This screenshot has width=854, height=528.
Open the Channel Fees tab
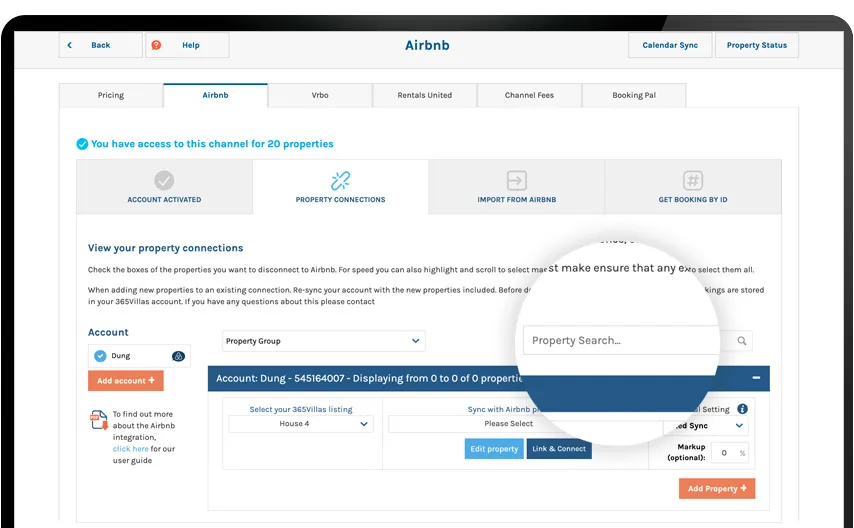(529, 95)
